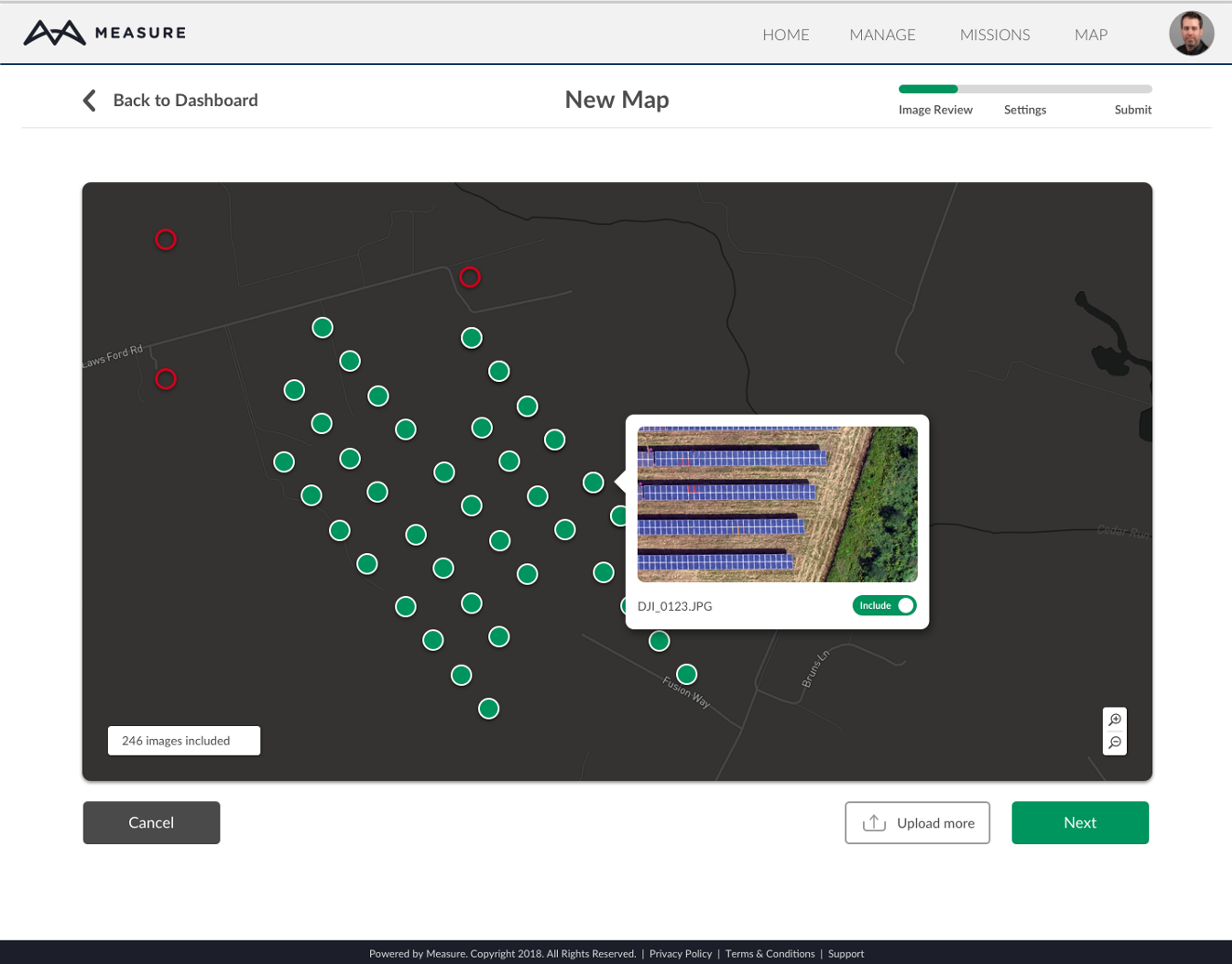
Task: Click the map zoom out icon
Action: point(1114,743)
